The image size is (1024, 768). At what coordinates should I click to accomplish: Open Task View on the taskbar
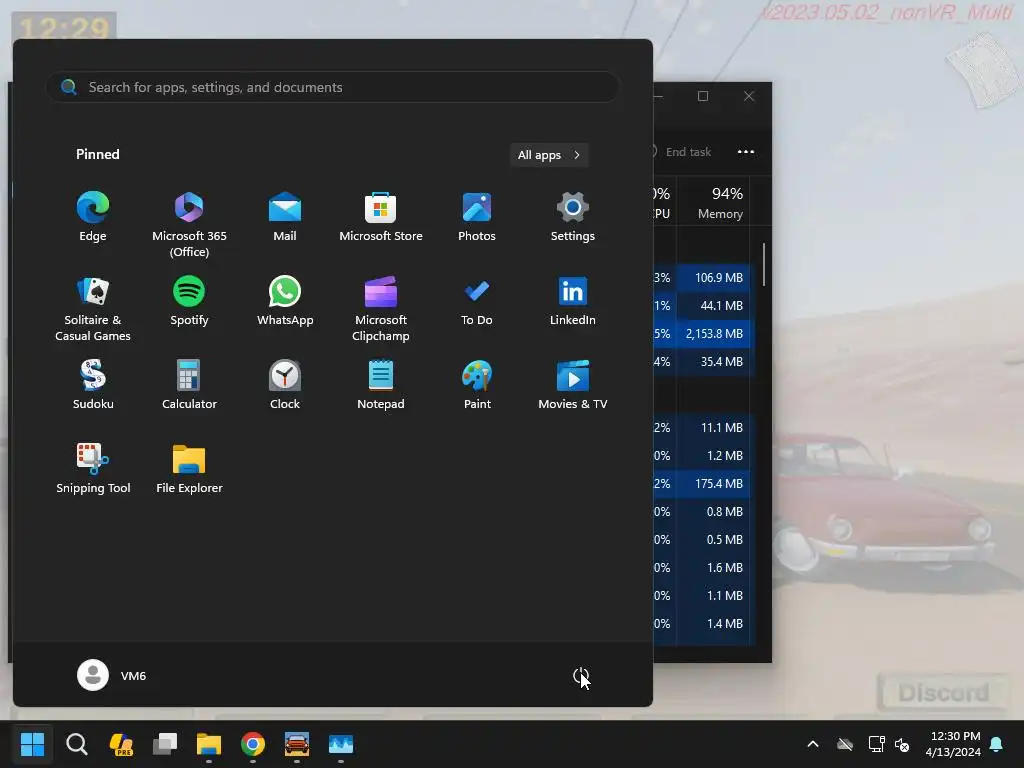165,744
